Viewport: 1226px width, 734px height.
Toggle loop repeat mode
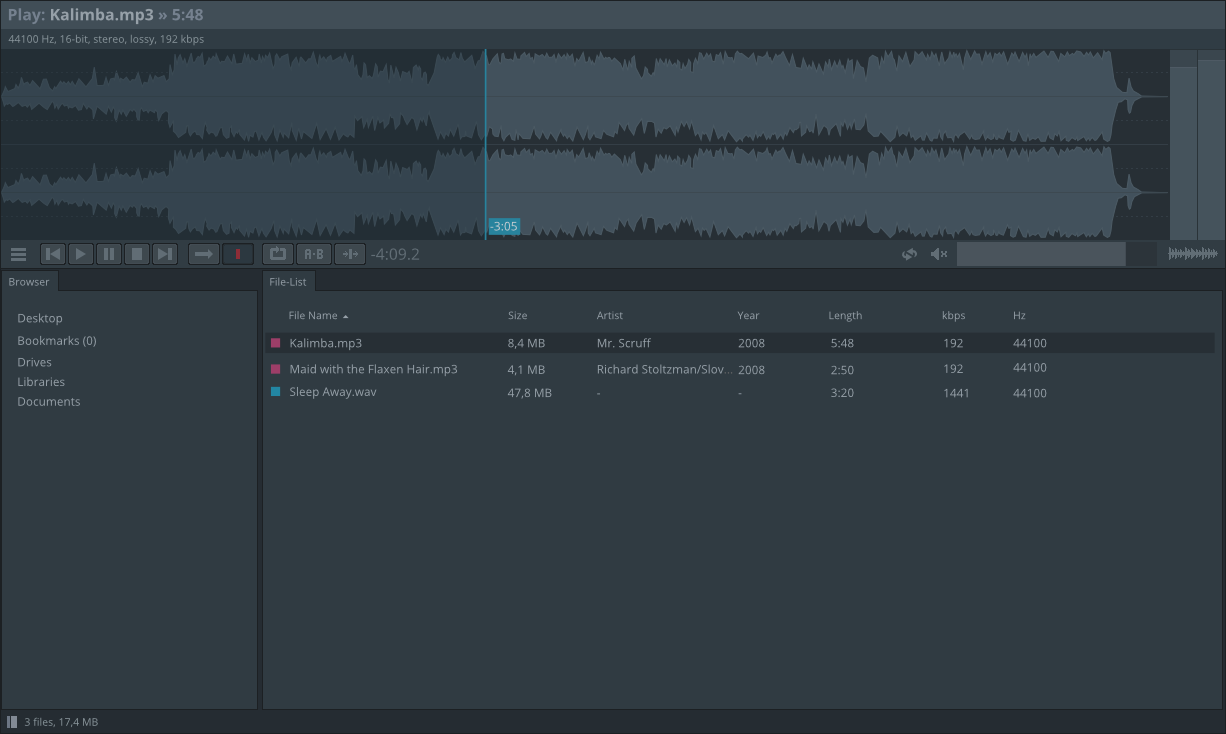(278, 254)
